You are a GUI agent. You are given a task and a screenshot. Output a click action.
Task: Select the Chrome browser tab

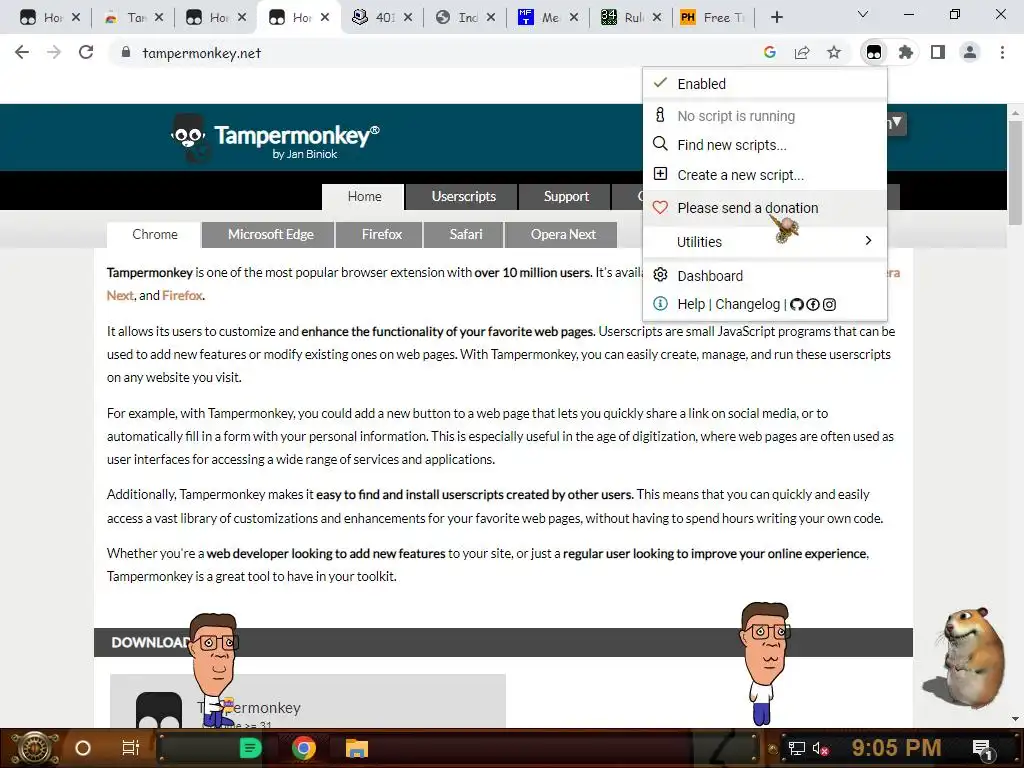(154, 234)
